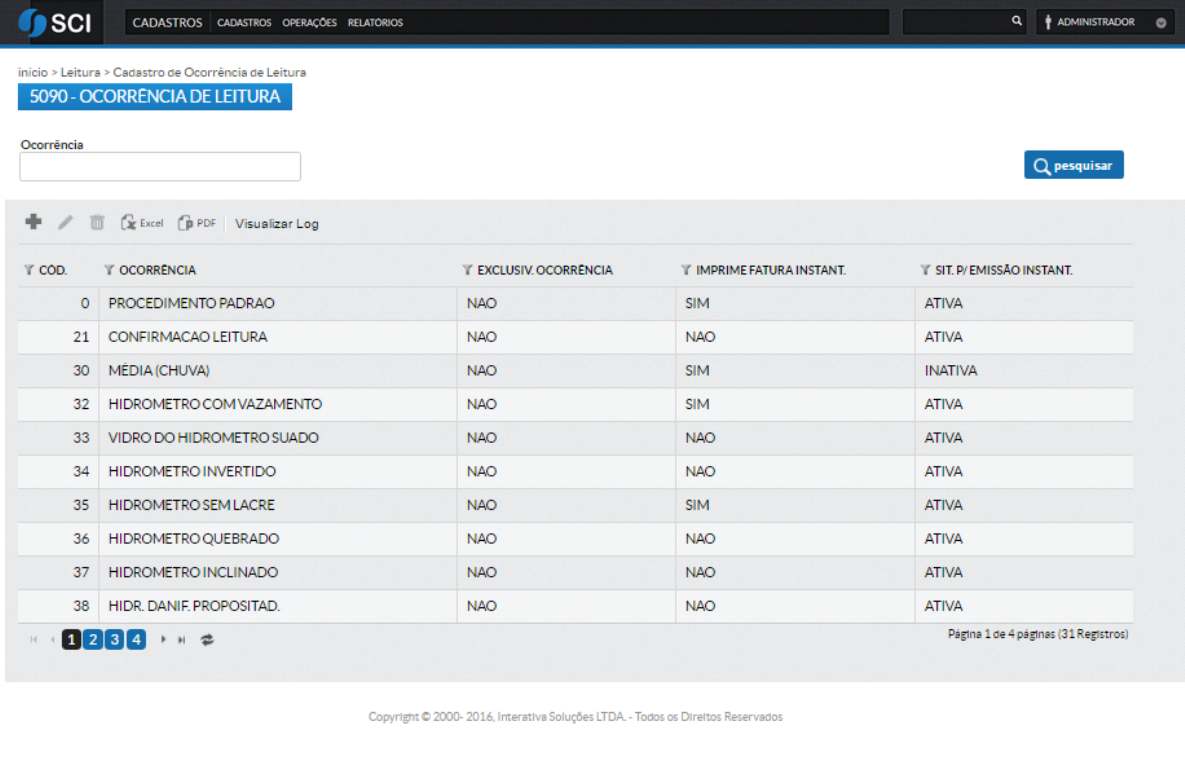Go to page 3 of results
Screen dimensions: 1185x781
click(114, 638)
